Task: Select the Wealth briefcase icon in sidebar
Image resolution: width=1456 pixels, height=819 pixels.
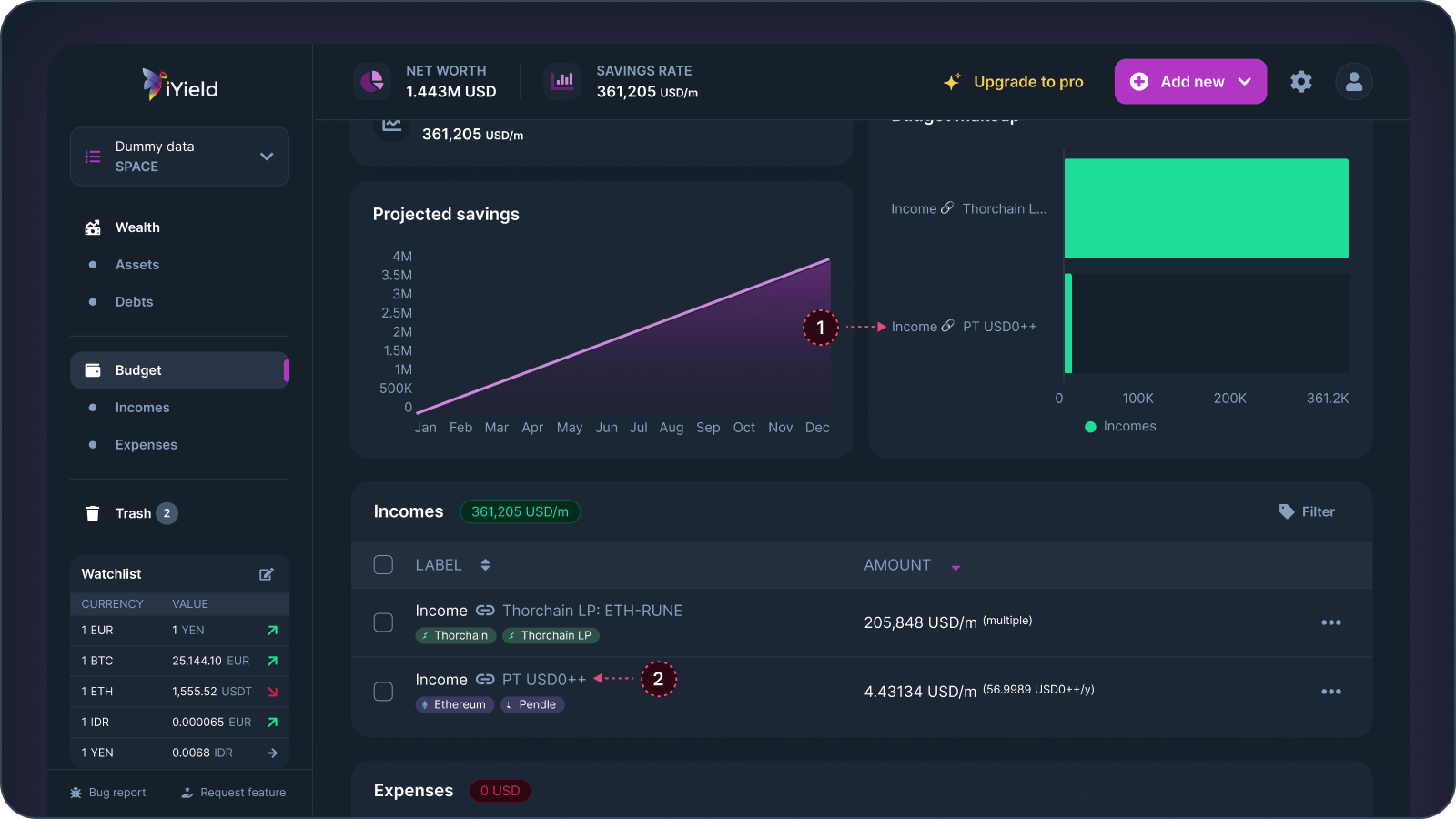Action: pyautogui.click(x=93, y=227)
